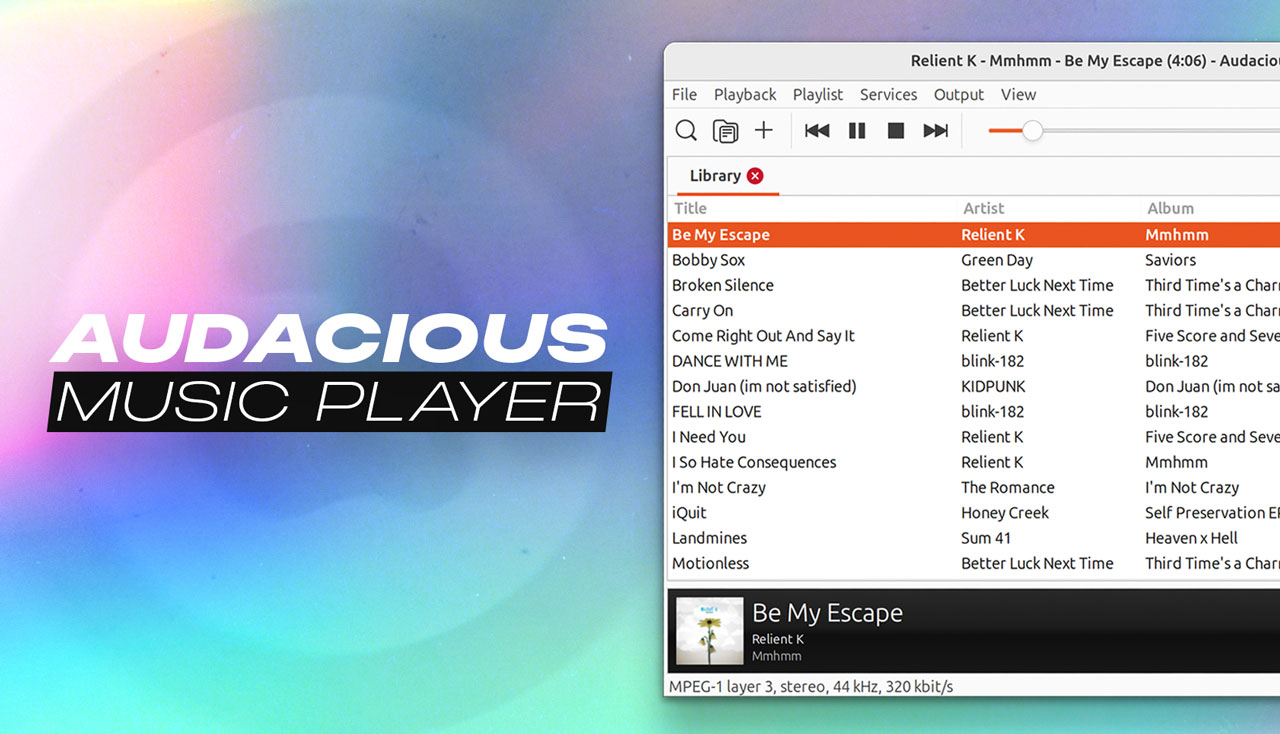Select the song Motionless
1280x734 pixels.
710,563
